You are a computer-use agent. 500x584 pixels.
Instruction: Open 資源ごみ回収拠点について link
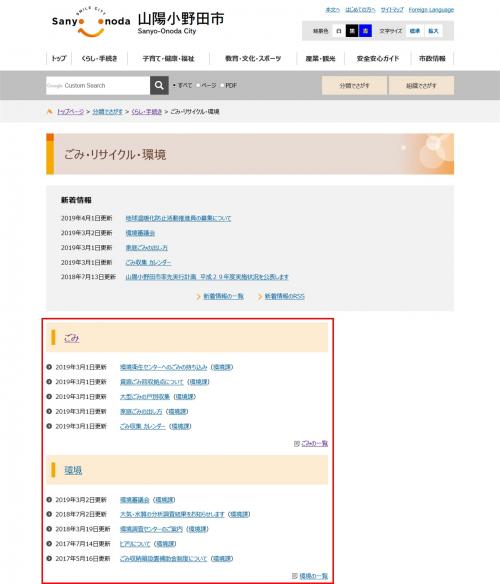click(152, 382)
